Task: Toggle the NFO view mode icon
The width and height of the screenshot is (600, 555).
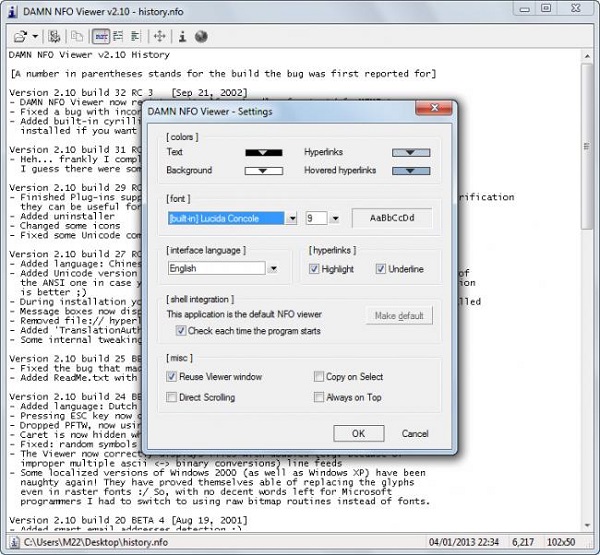Action: coord(101,36)
